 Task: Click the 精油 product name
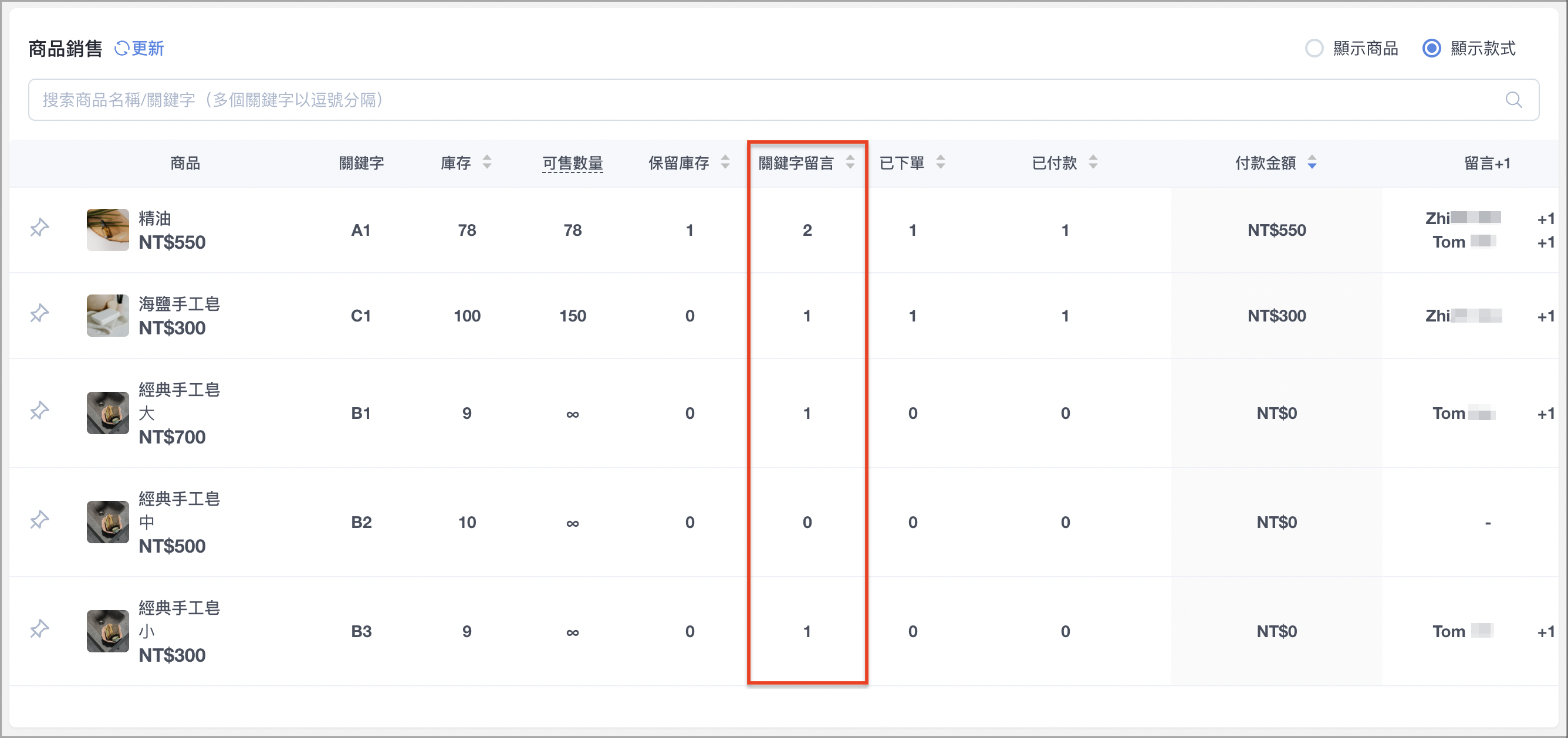[x=154, y=218]
